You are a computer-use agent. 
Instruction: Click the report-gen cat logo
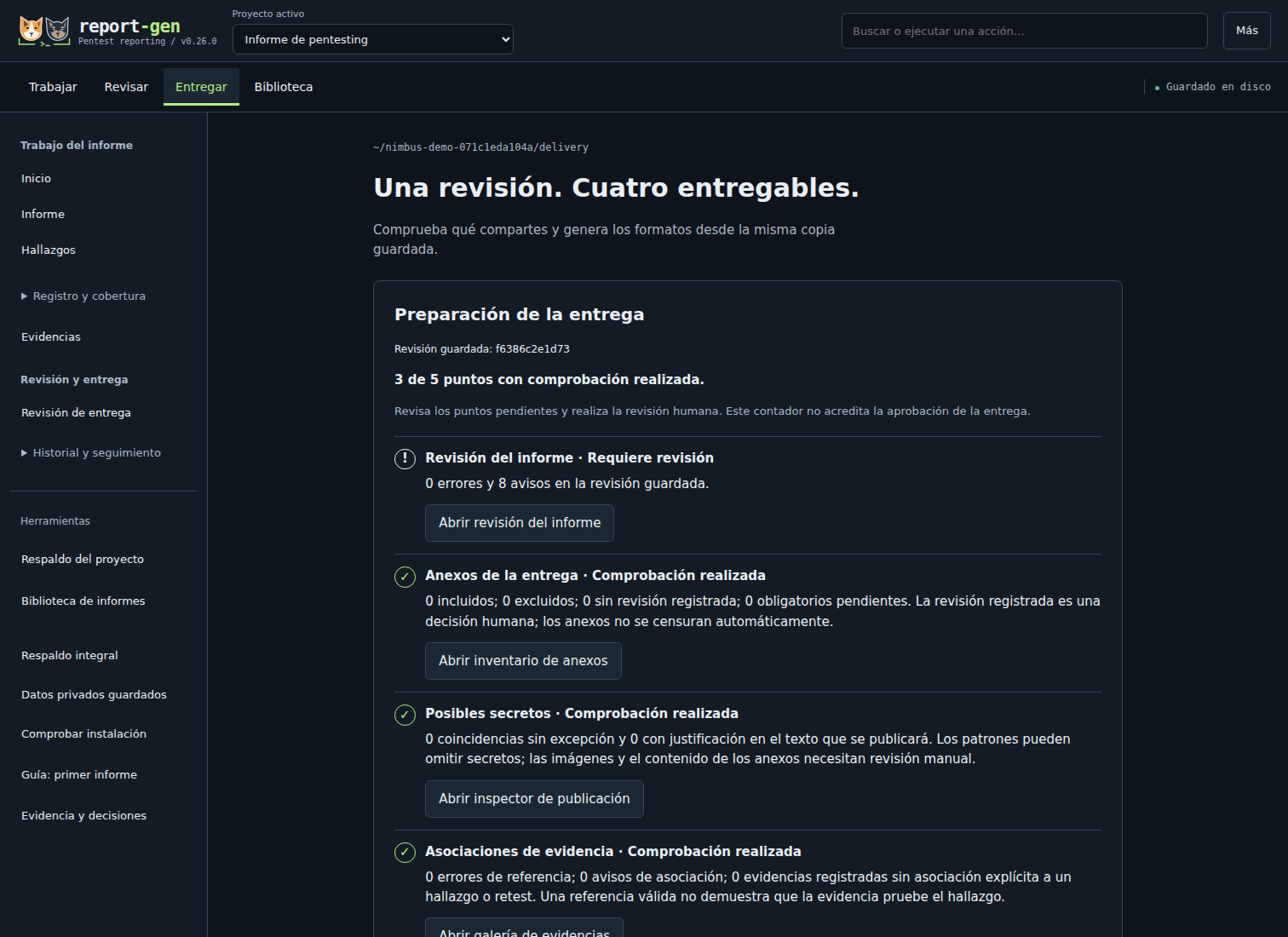click(44, 31)
